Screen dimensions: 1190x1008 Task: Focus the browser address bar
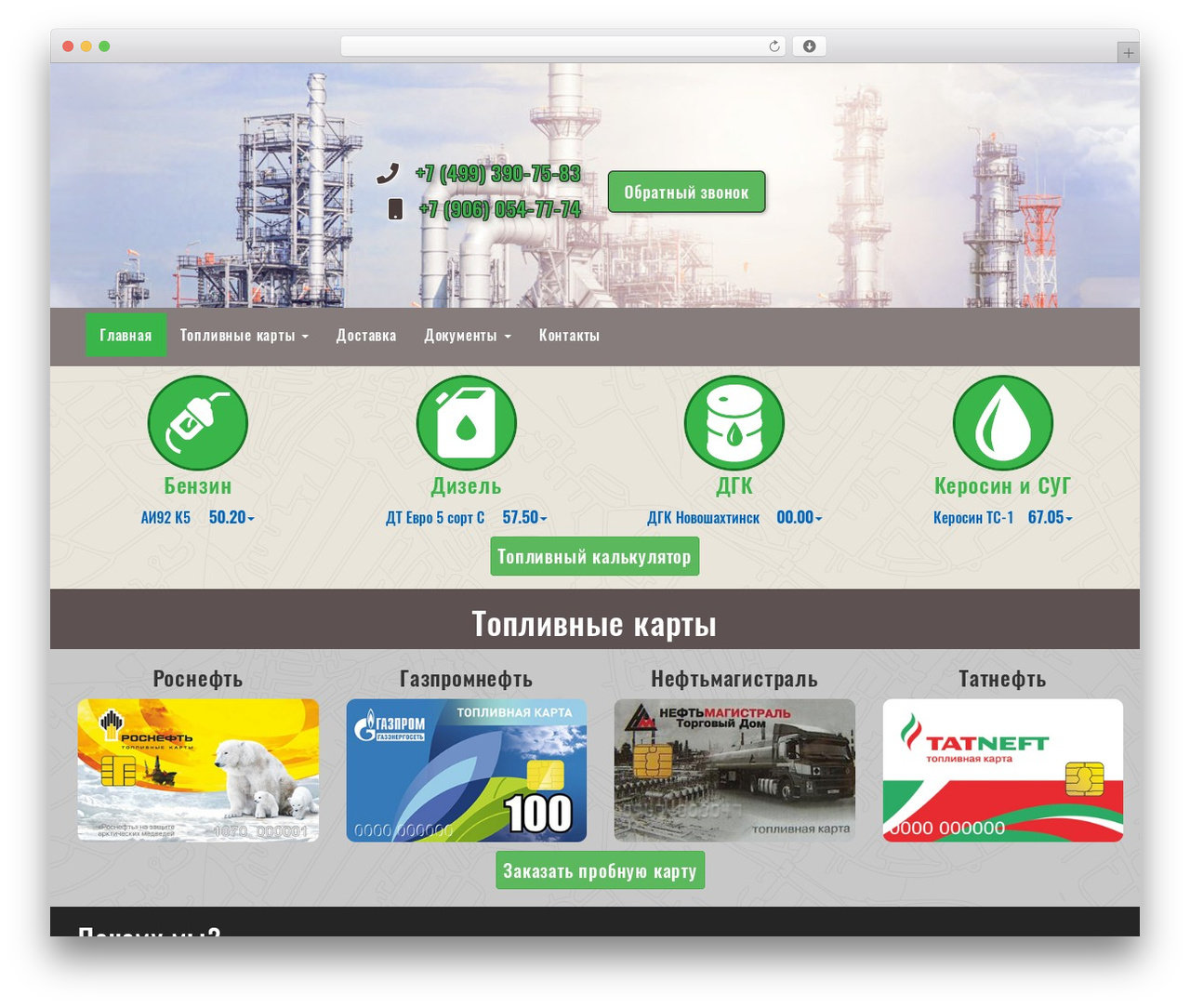point(562,46)
